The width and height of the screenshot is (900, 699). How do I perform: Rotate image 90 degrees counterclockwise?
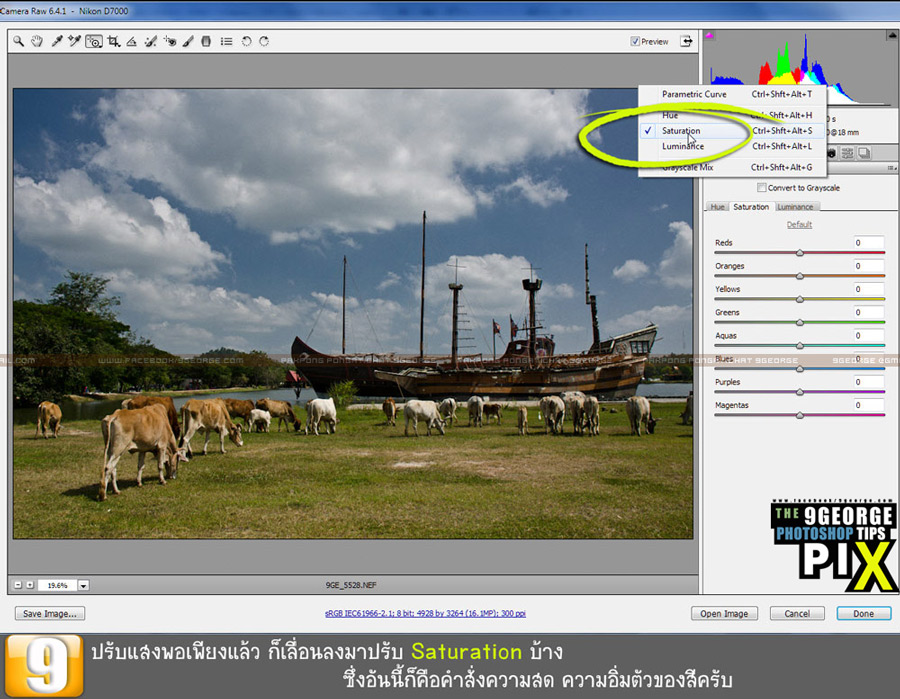pyautogui.click(x=246, y=41)
